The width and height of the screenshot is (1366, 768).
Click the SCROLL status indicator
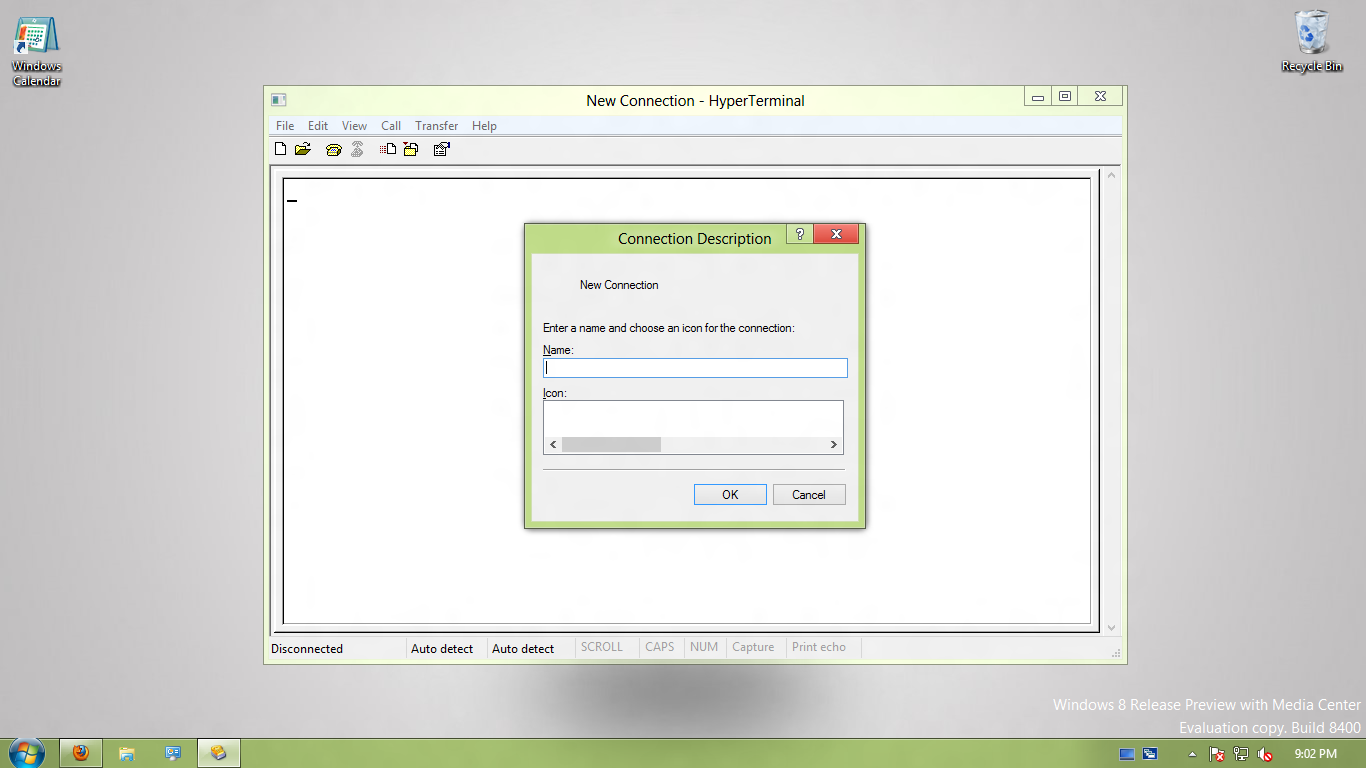pos(602,647)
